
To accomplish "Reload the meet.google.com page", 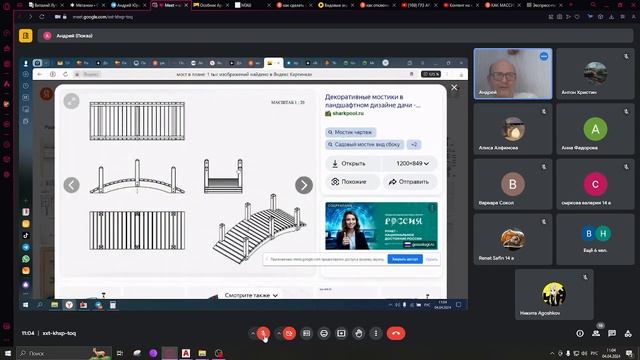I will [x=42, y=17].
